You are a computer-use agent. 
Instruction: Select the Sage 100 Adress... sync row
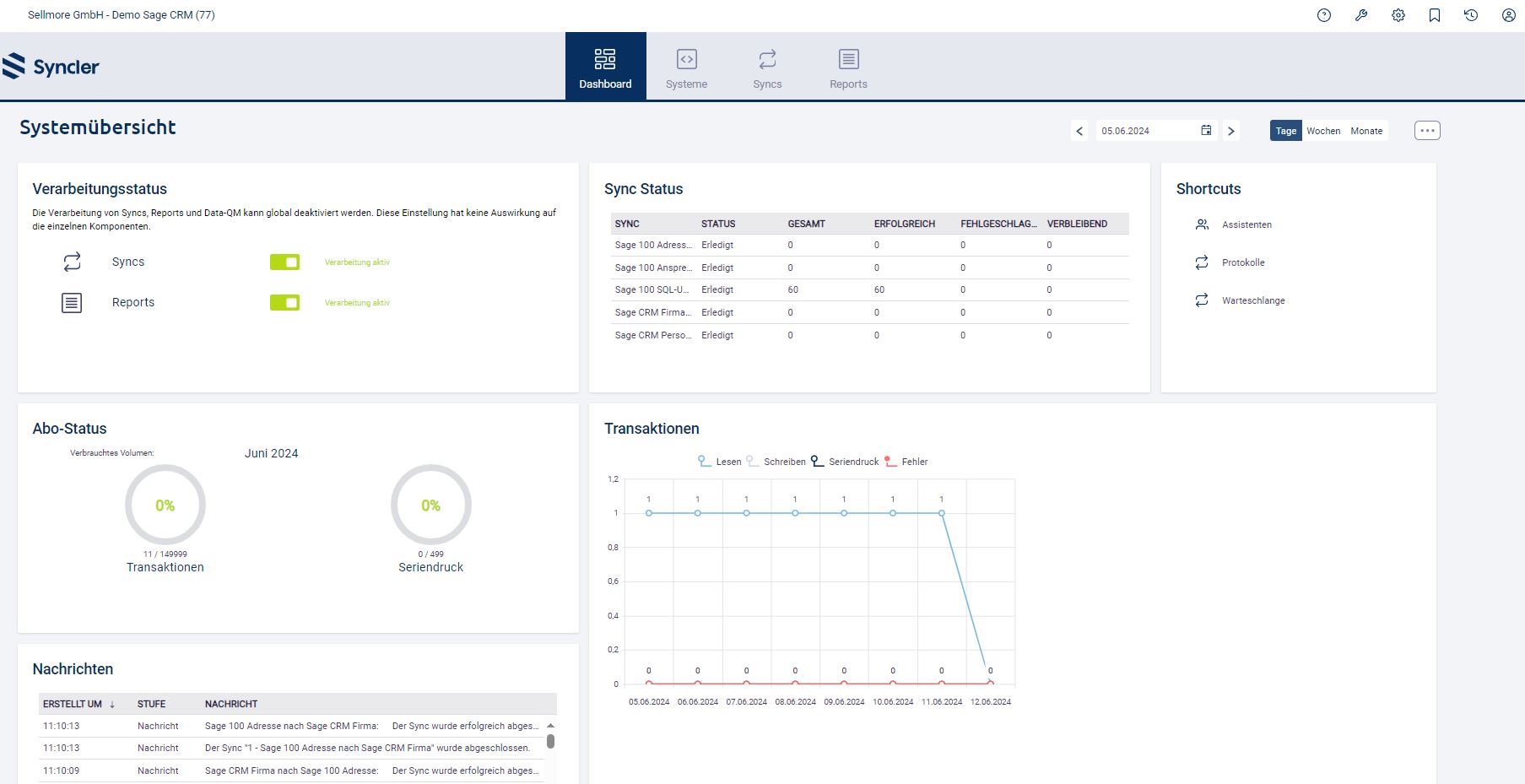click(870, 245)
